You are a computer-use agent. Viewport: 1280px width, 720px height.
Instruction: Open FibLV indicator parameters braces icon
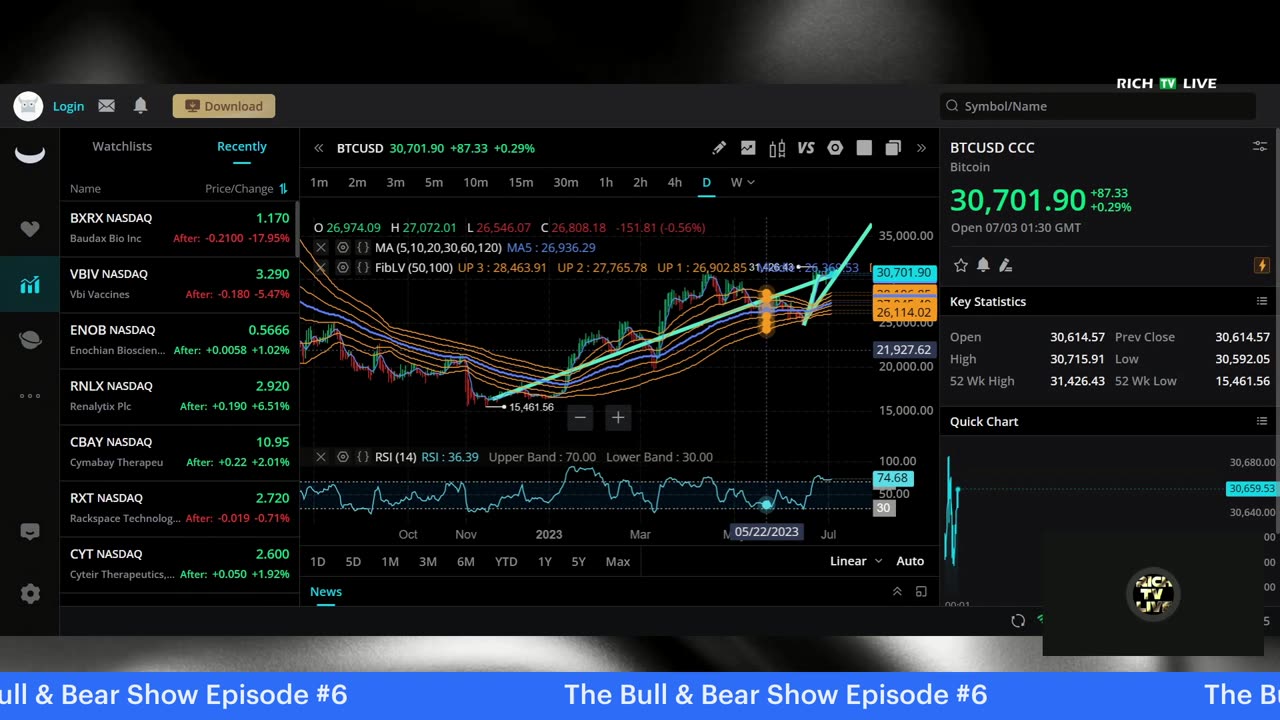tap(363, 267)
